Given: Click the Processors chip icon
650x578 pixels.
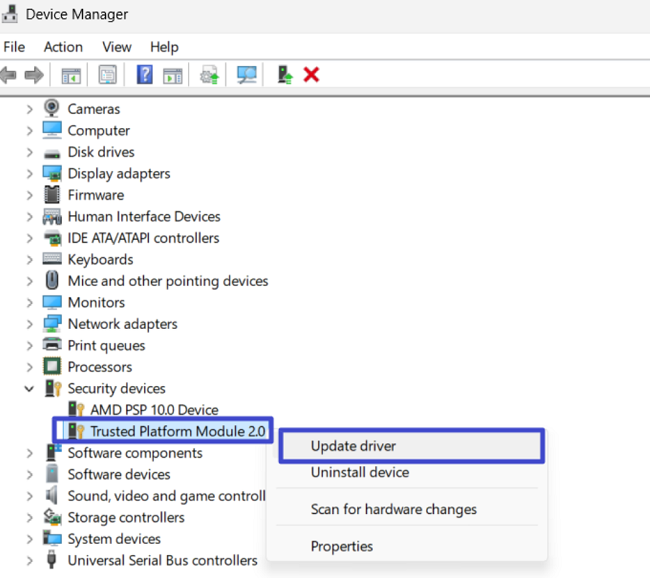Looking at the screenshot, I should [52, 367].
